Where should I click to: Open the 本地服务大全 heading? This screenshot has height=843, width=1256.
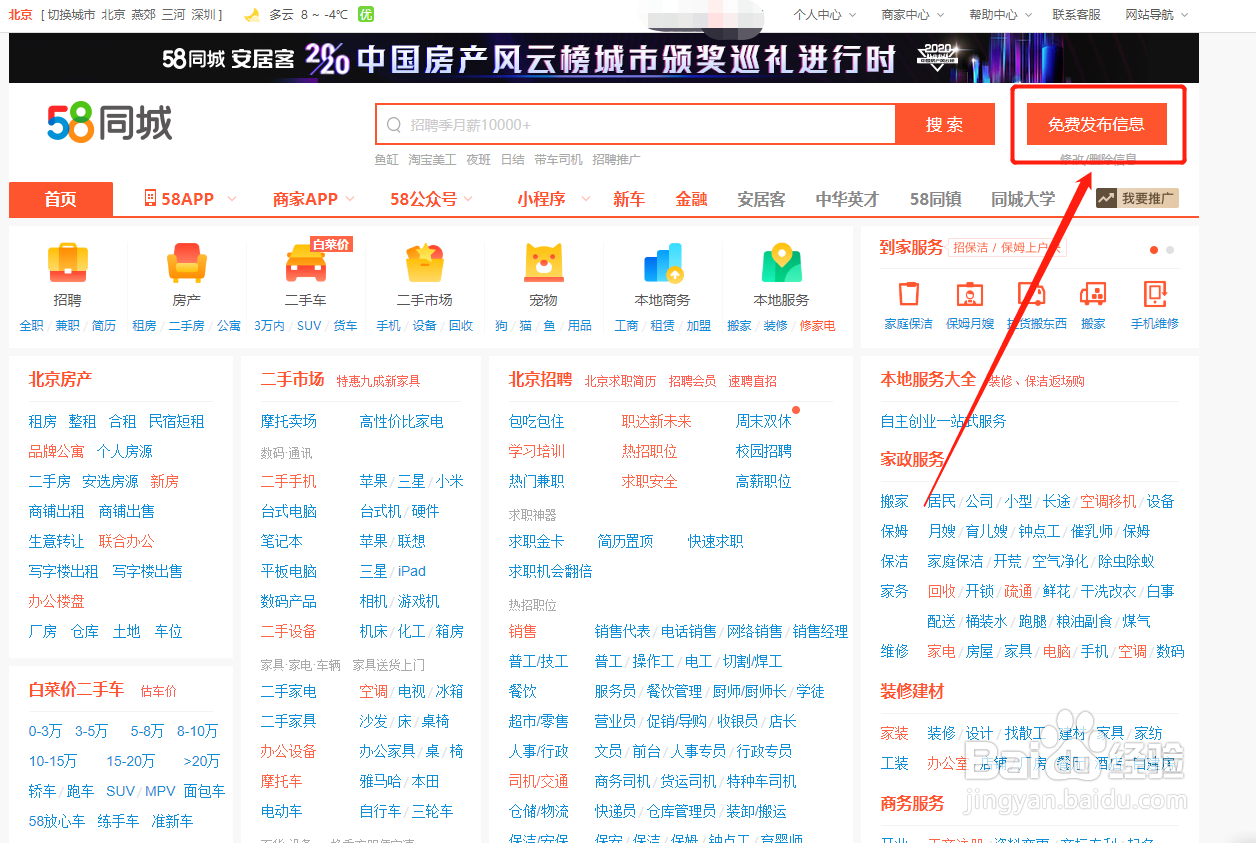click(928, 379)
